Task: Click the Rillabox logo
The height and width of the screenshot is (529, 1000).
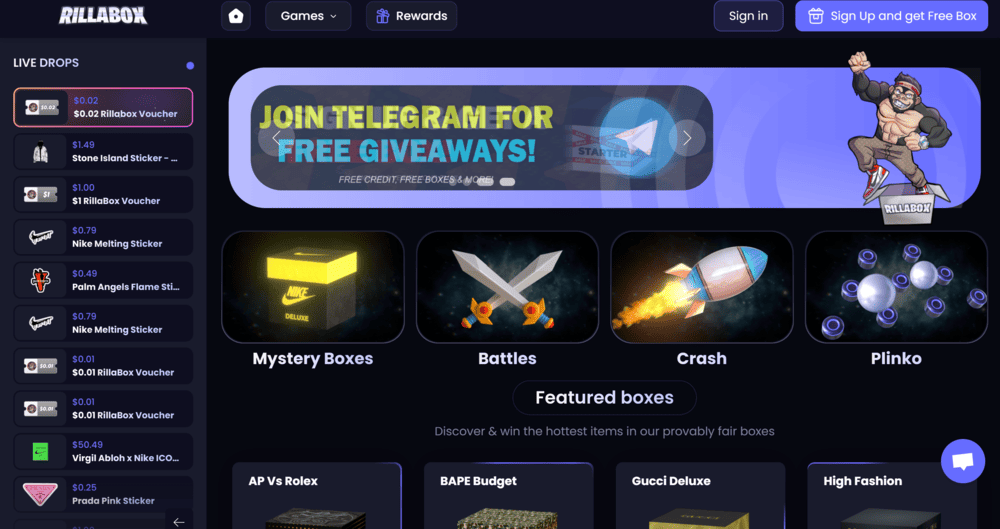Action: (x=103, y=16)
